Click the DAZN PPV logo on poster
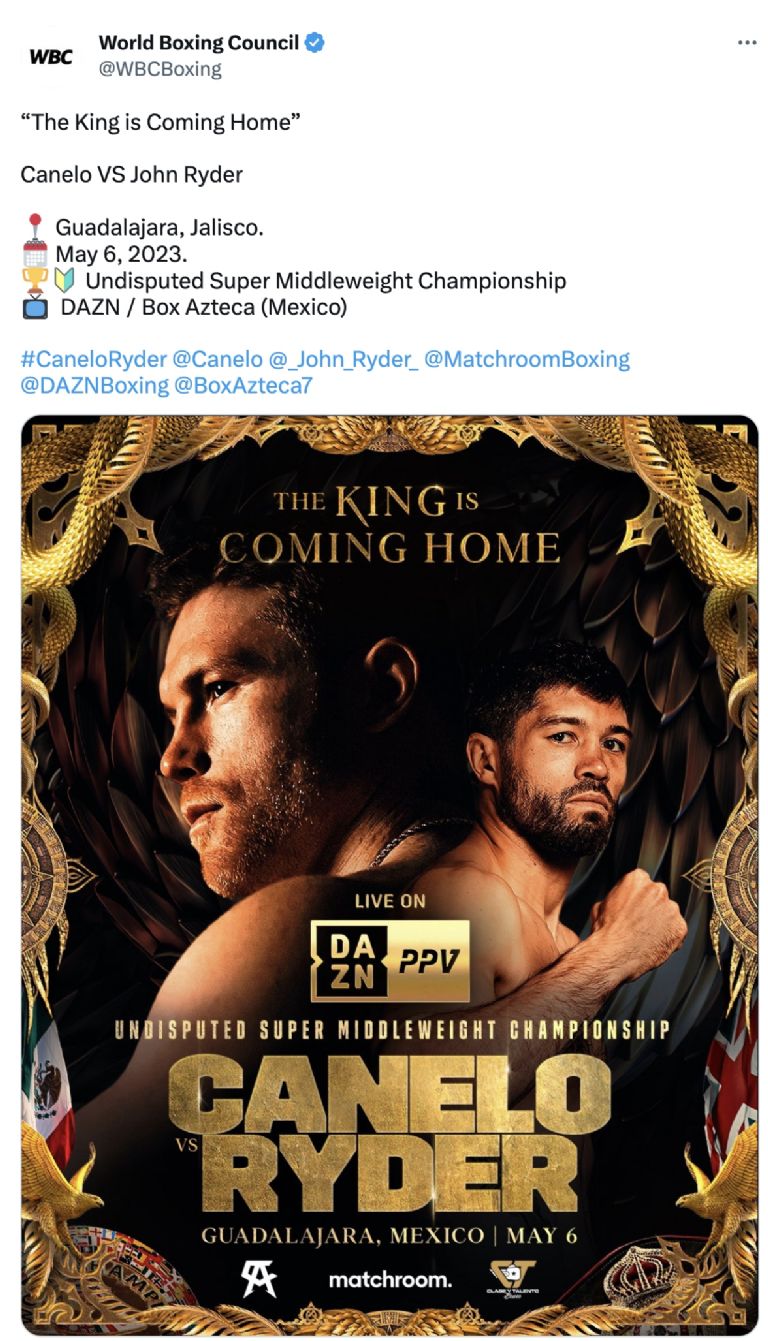This screenshot has height=1341, width=768. pos(390,960)
